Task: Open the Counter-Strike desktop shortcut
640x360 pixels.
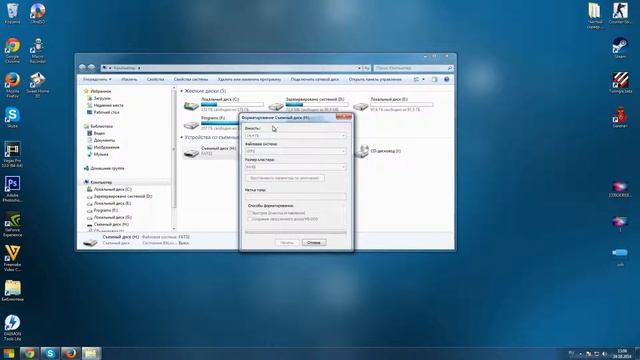Action: pyautogui.click(x=620, y=13)
